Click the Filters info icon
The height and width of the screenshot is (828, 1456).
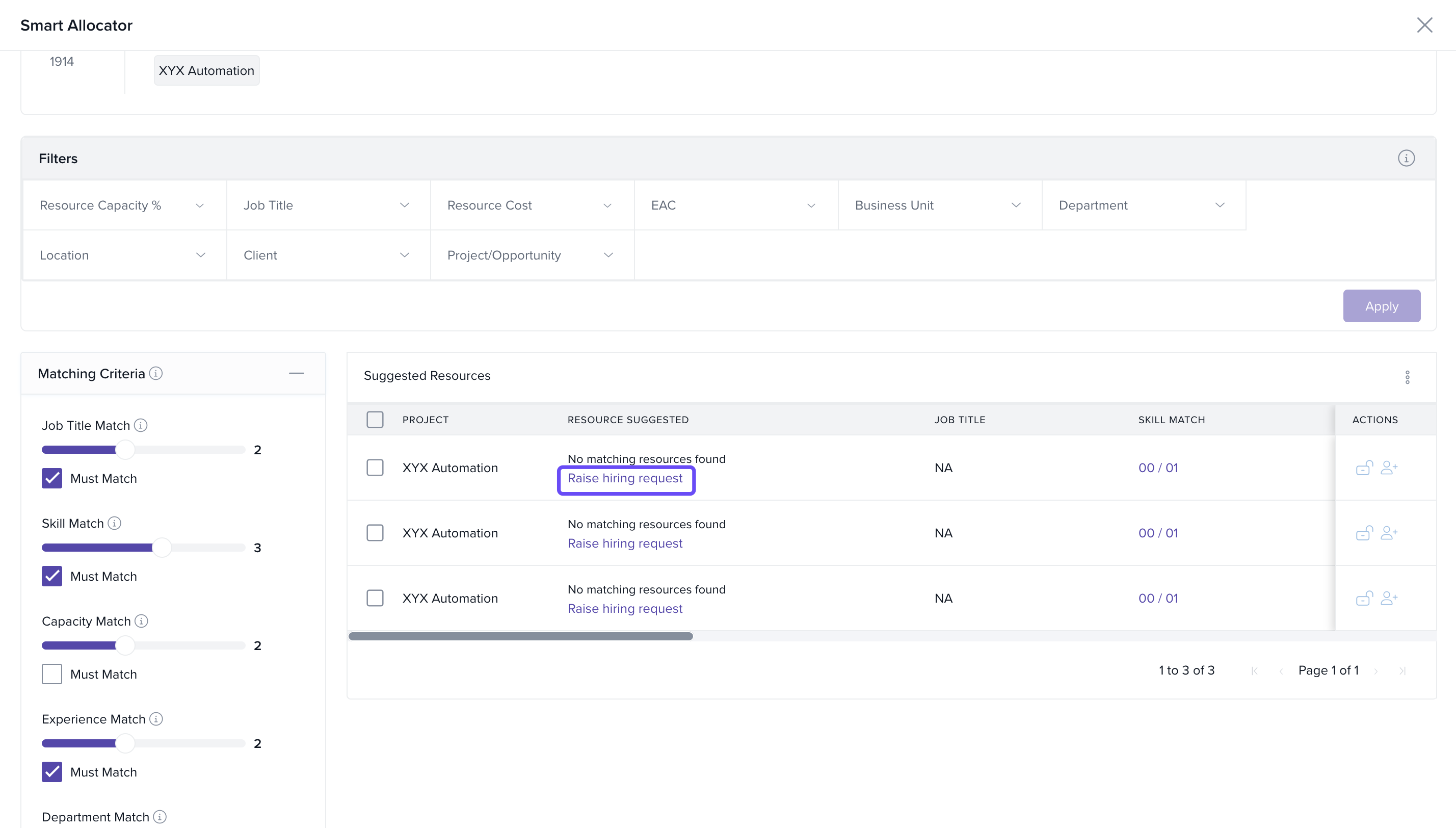coord(1406,158)
